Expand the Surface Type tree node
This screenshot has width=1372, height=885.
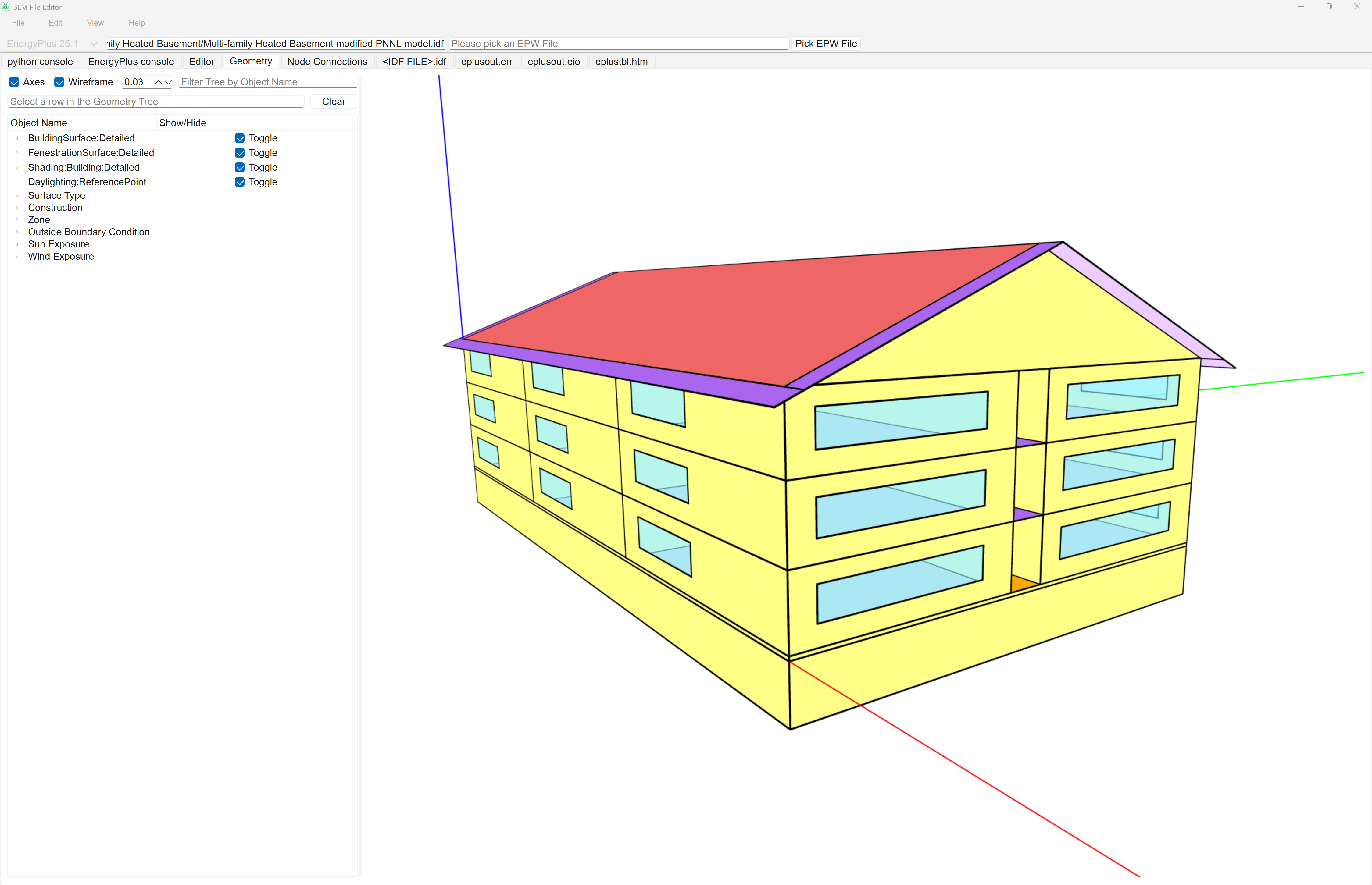[17, 195]
